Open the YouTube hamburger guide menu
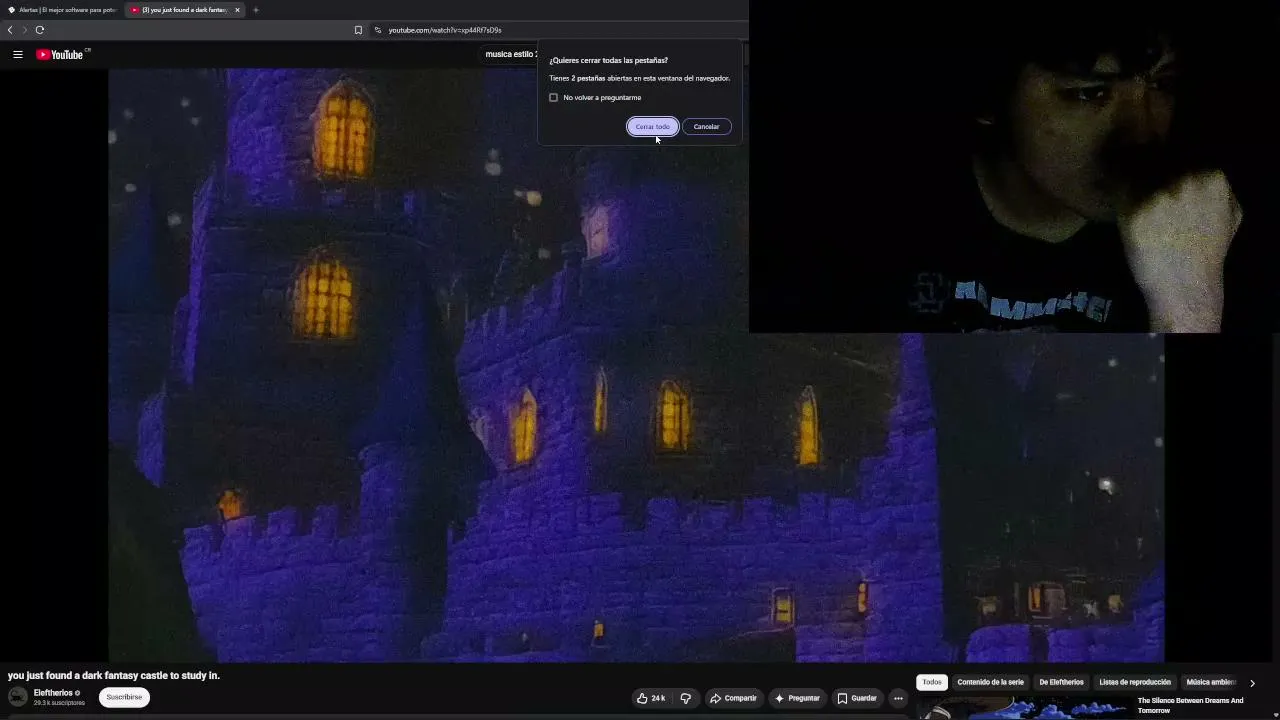Viewport: 1280px width, 720px height. [x=18, y=54]
